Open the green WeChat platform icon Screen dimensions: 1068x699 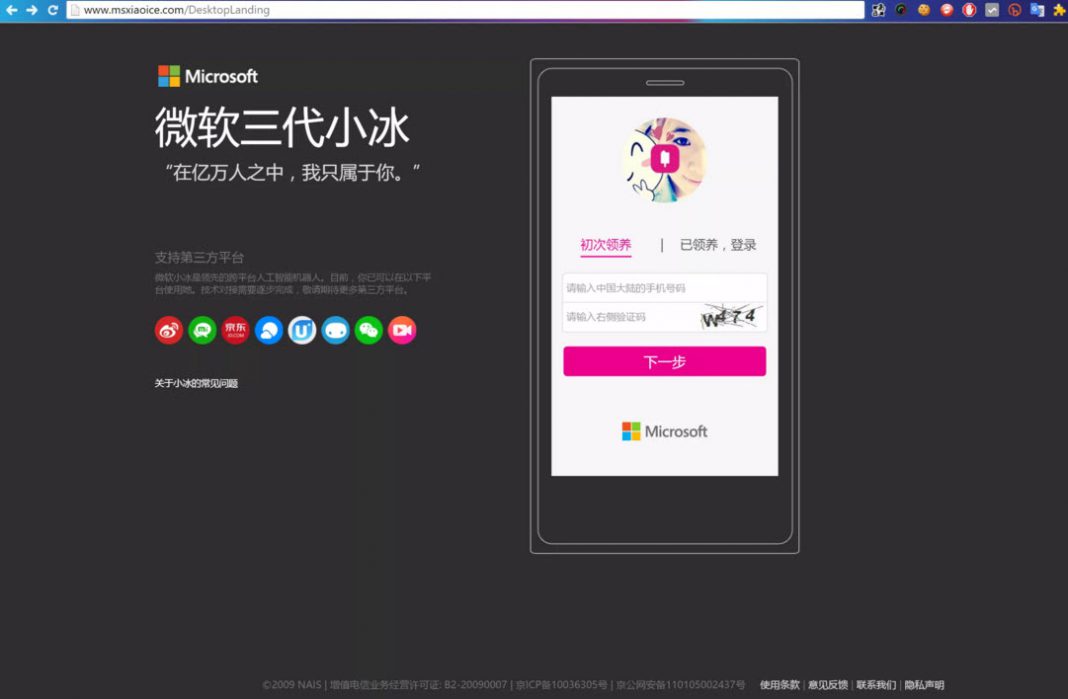click(x=368, y=330)
